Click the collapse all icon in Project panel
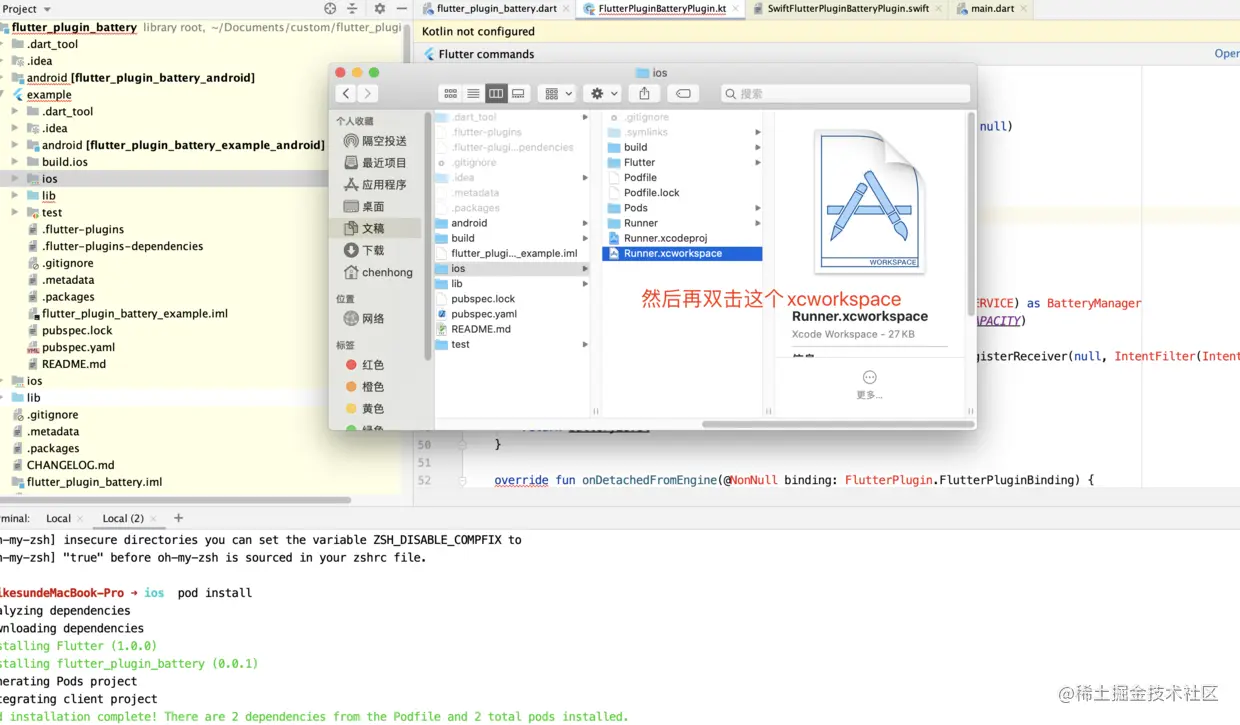This screenshot has height=725, width=1240. (352, 9)
